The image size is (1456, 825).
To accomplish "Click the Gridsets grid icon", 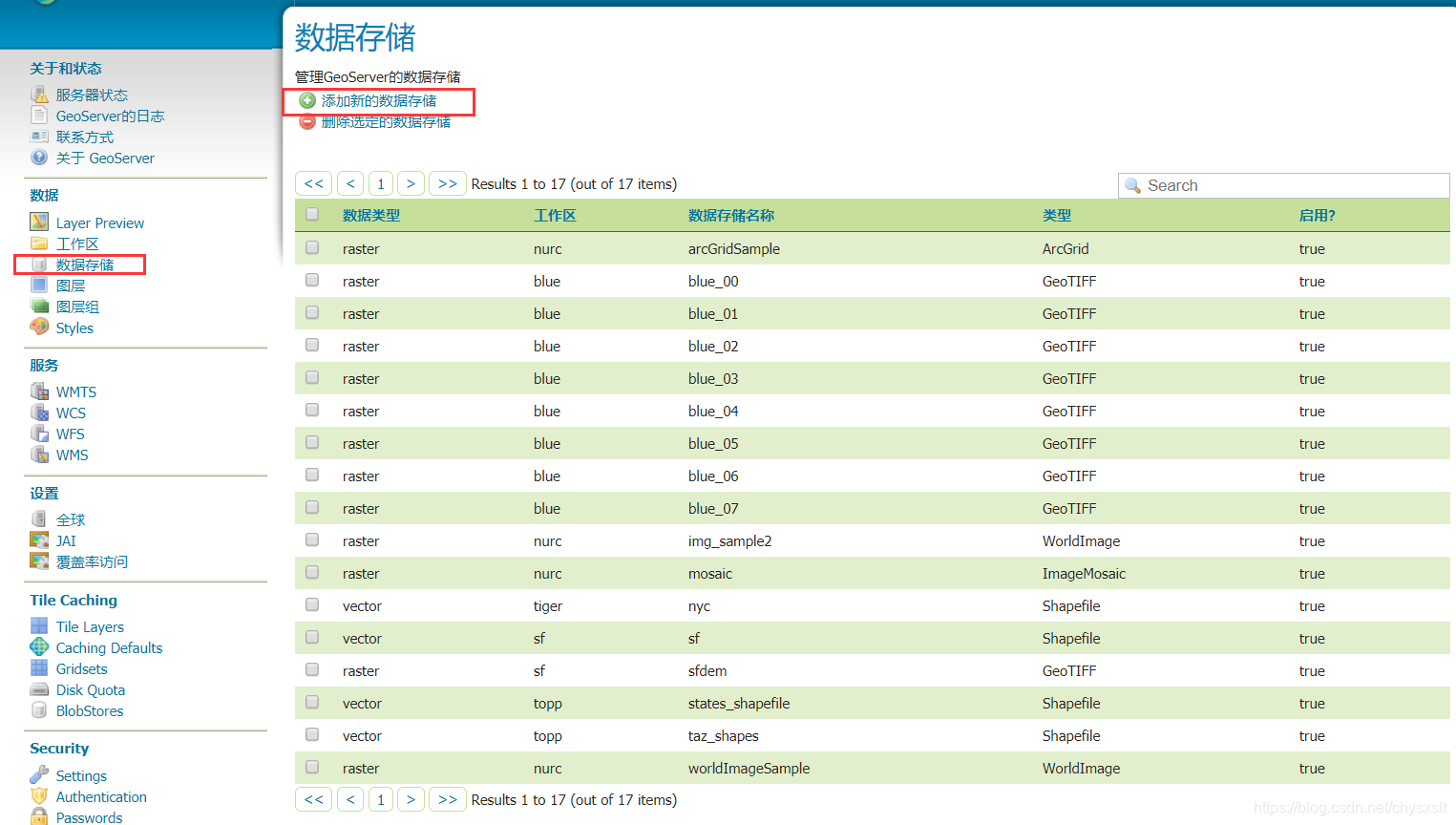I will 39,668.
